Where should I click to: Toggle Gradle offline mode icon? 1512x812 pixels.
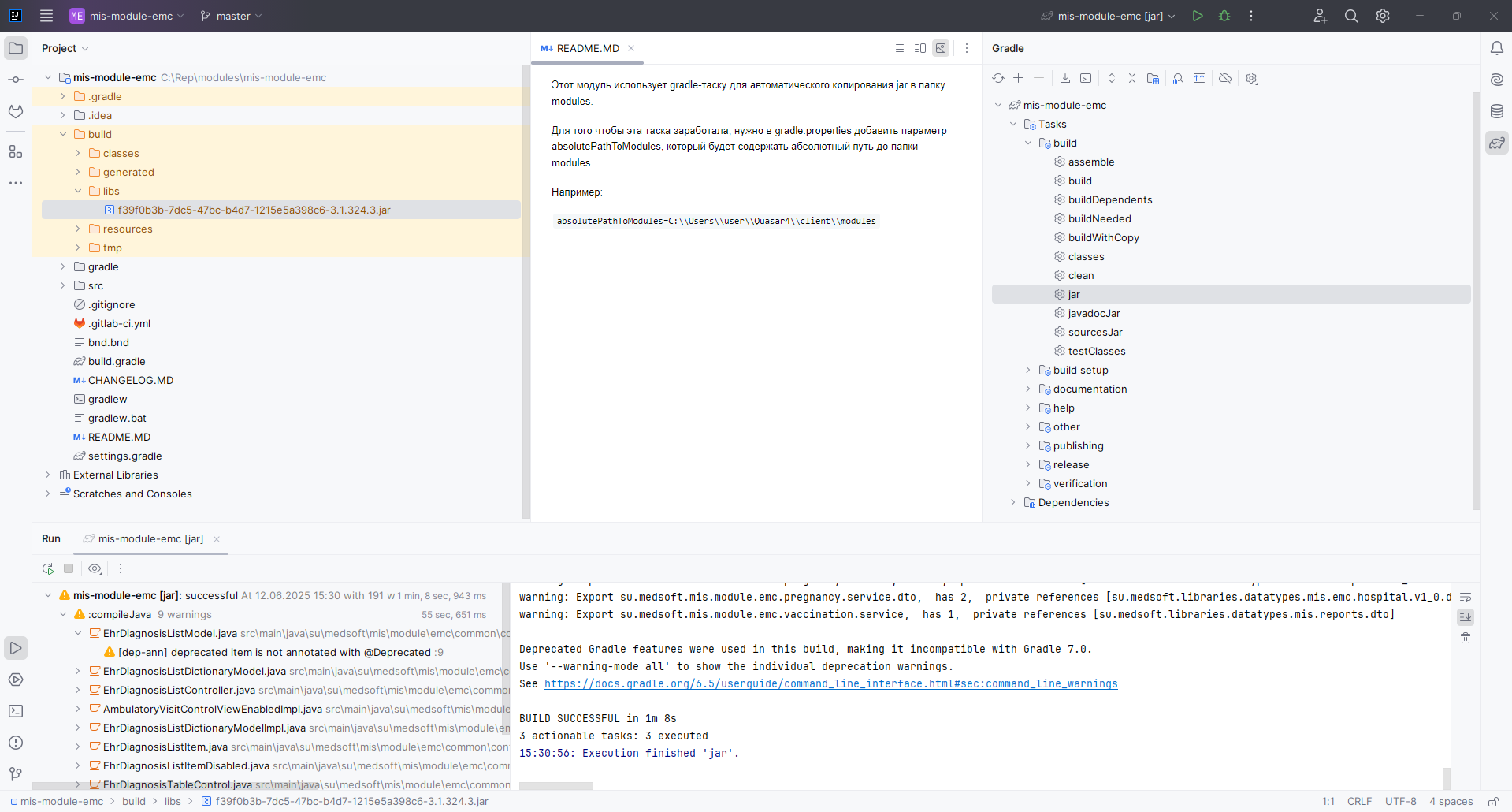[1225, 78]
